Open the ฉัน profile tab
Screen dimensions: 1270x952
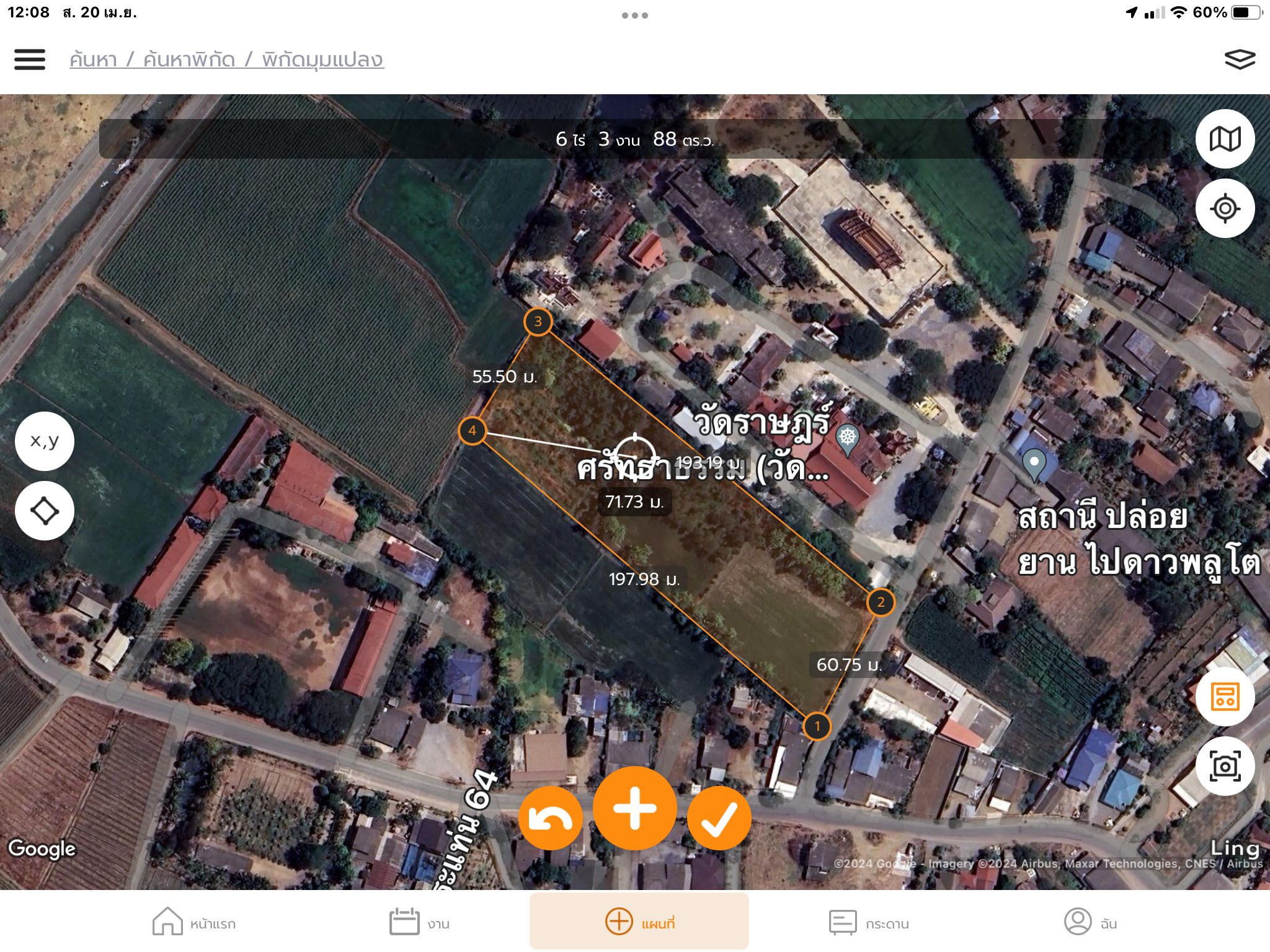(x=1090, y=922)
